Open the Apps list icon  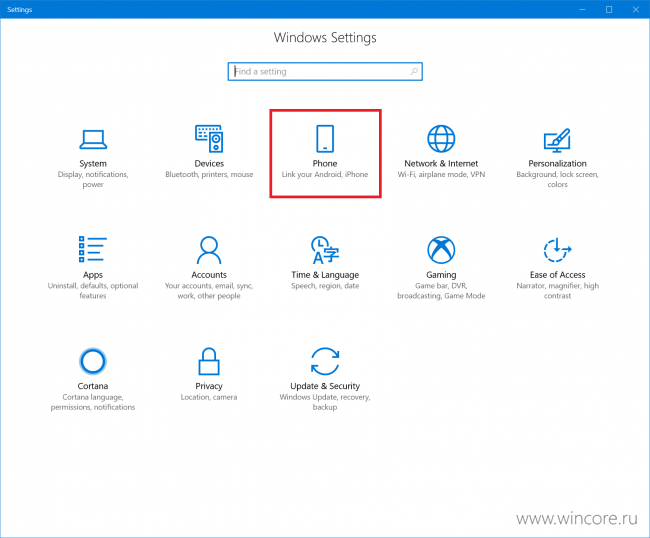(93, 249)
